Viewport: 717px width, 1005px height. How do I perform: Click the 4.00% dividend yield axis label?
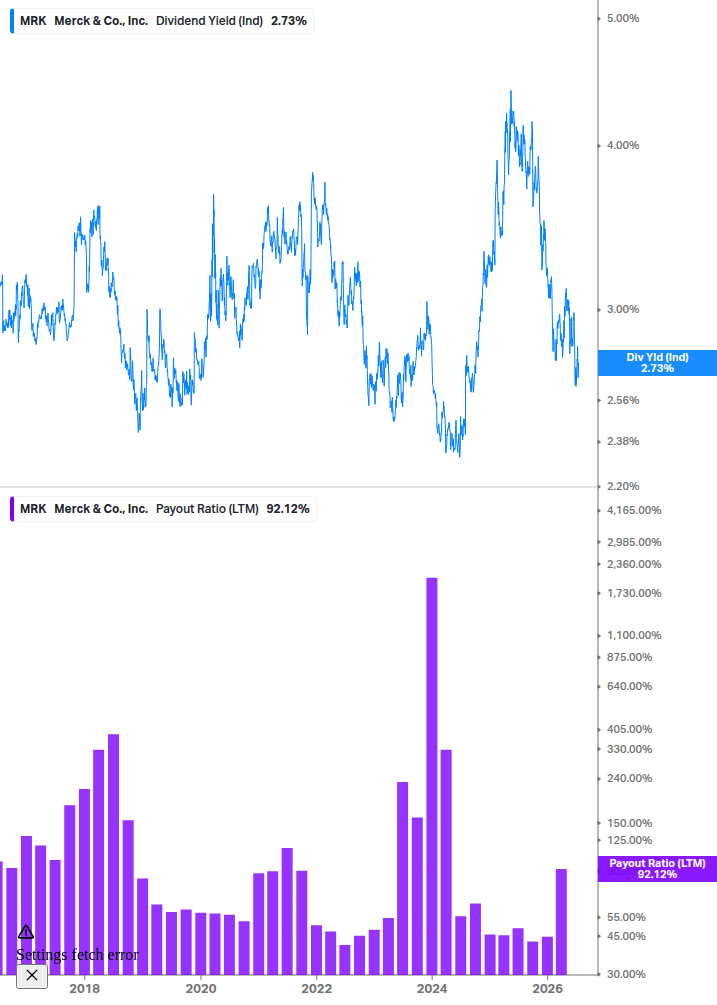(x=623, y=145)
